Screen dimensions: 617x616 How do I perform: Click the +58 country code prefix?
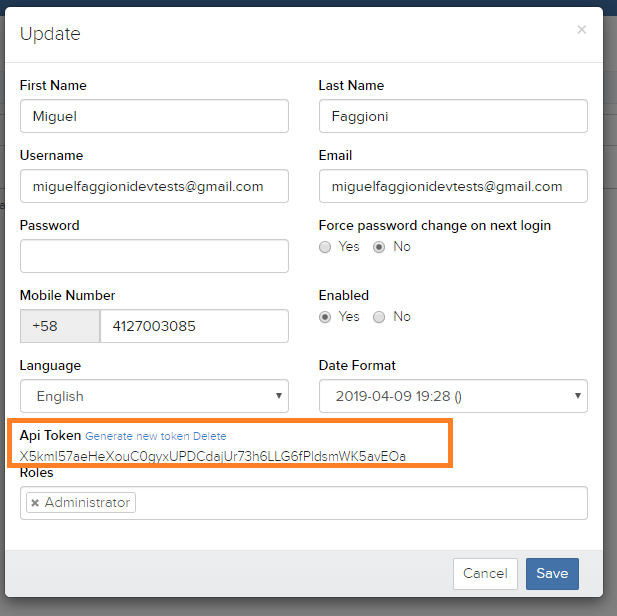pyautogui.click(x=60, y=326)
